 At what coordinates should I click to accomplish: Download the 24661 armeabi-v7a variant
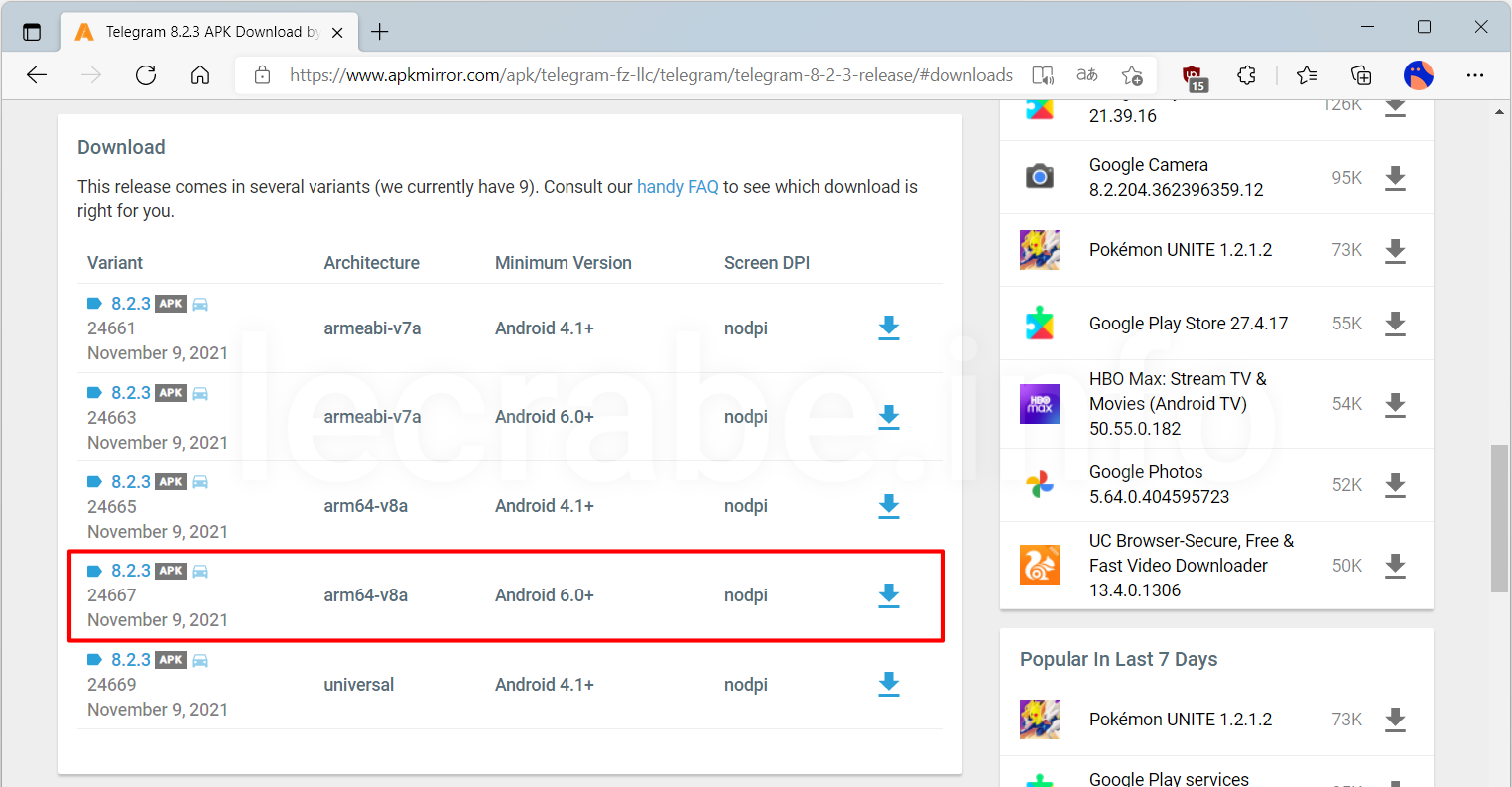pyautogui.click(x=889, y=328)
